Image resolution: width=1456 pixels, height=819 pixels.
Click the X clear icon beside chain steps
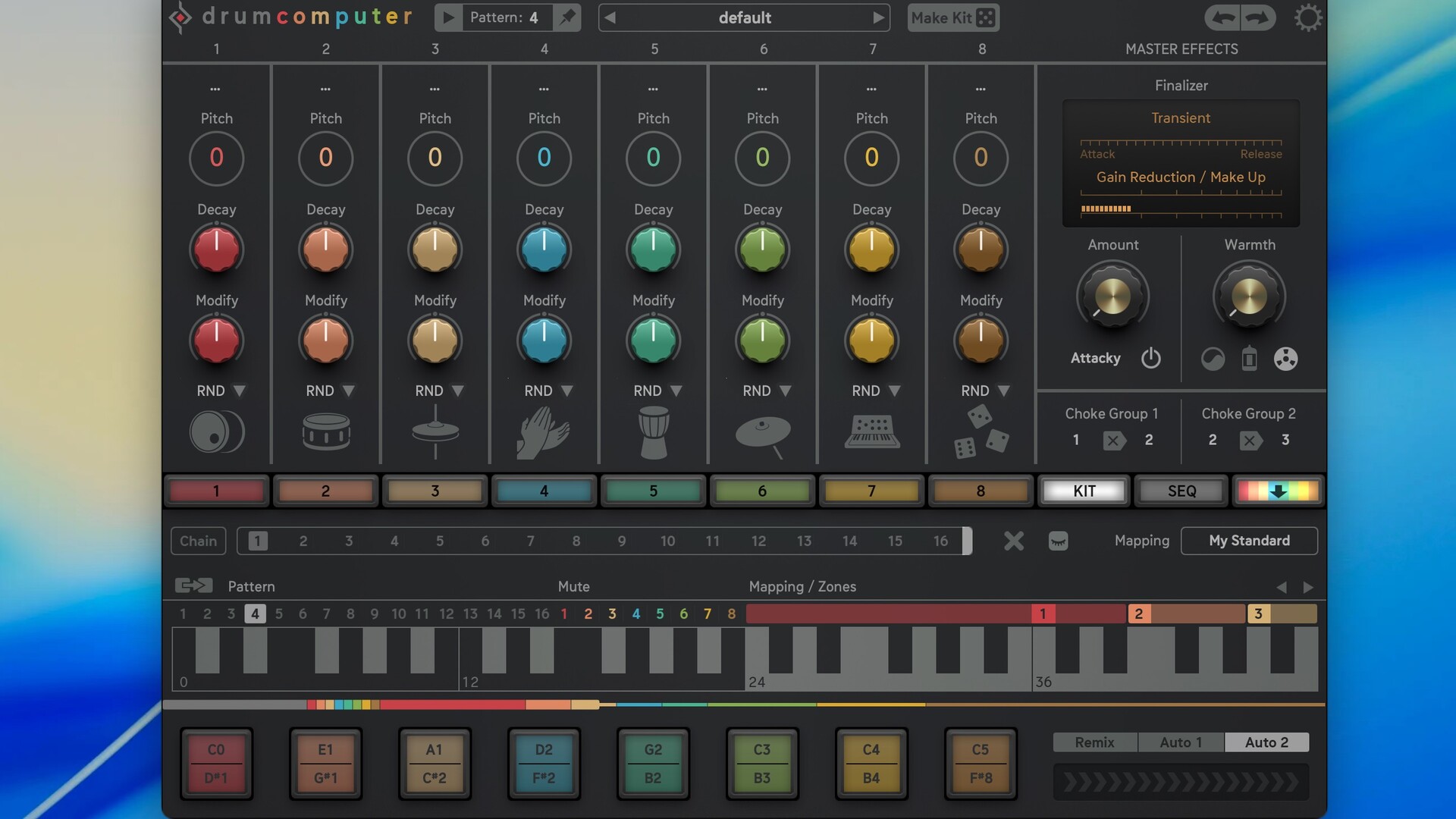pos(1014,541)
